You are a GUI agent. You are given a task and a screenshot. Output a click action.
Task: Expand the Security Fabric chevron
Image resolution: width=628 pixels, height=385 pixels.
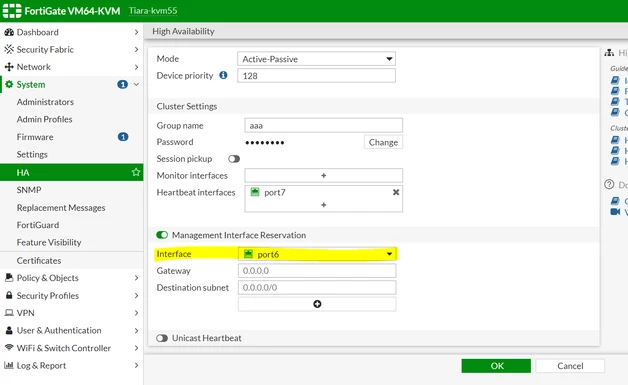[x=136, y=49]
